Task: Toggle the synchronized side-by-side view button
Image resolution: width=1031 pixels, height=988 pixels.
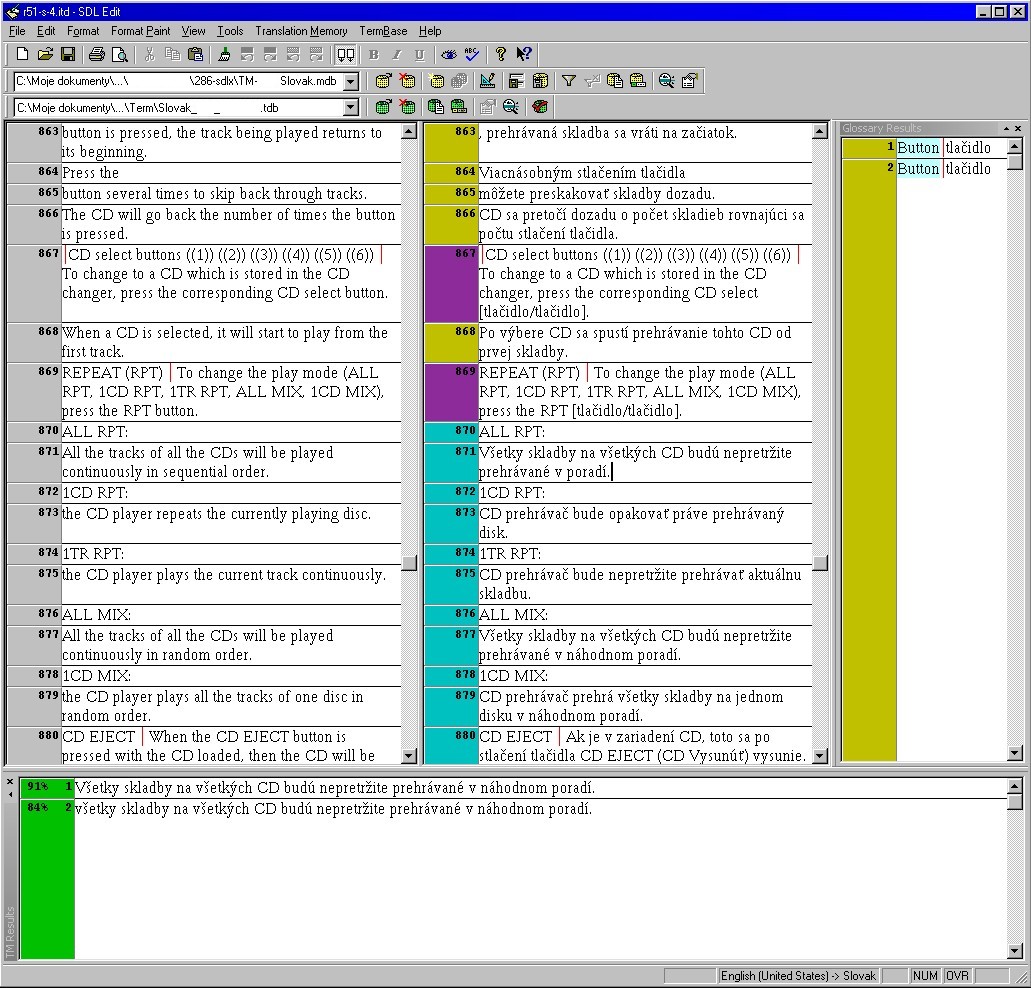Action: [346, 55]
